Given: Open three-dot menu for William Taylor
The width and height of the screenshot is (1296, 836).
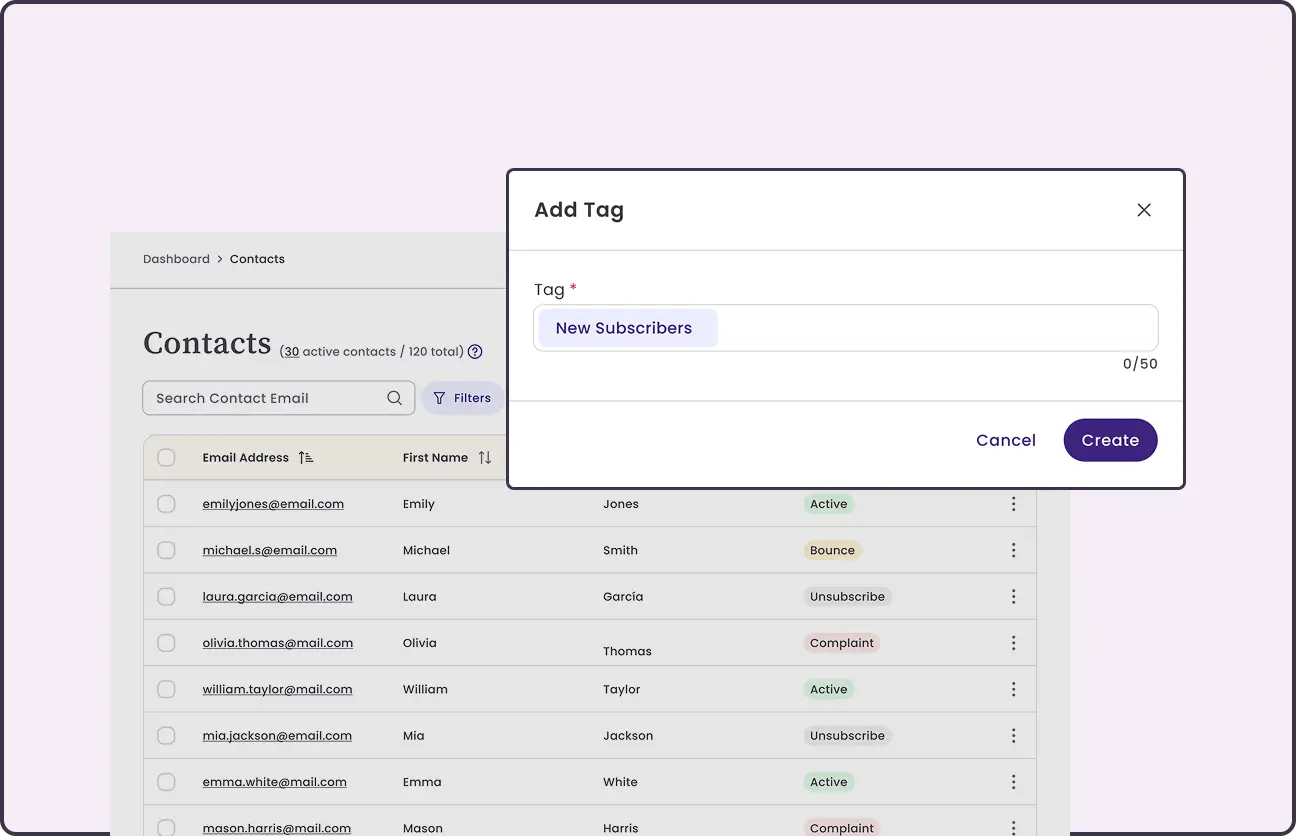Looking at the screenshot, I should coord(1013,689).
